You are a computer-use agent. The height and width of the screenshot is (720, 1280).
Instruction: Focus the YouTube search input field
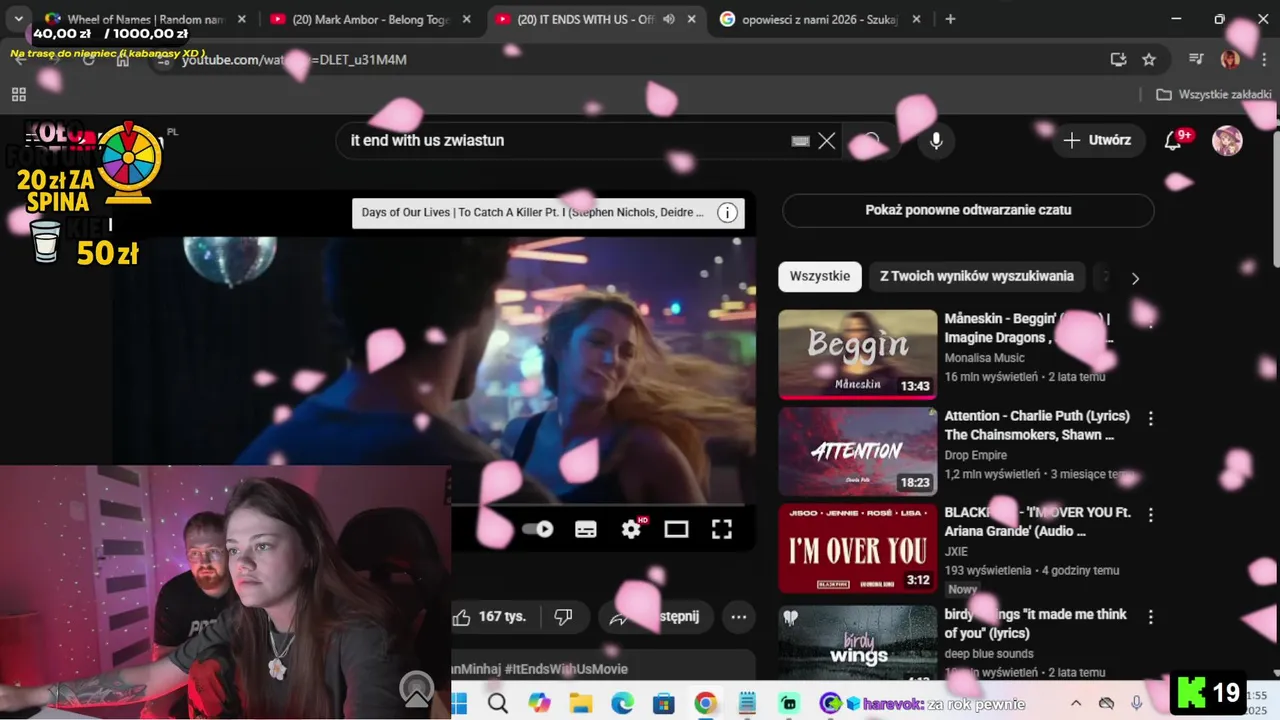[565, 141]
